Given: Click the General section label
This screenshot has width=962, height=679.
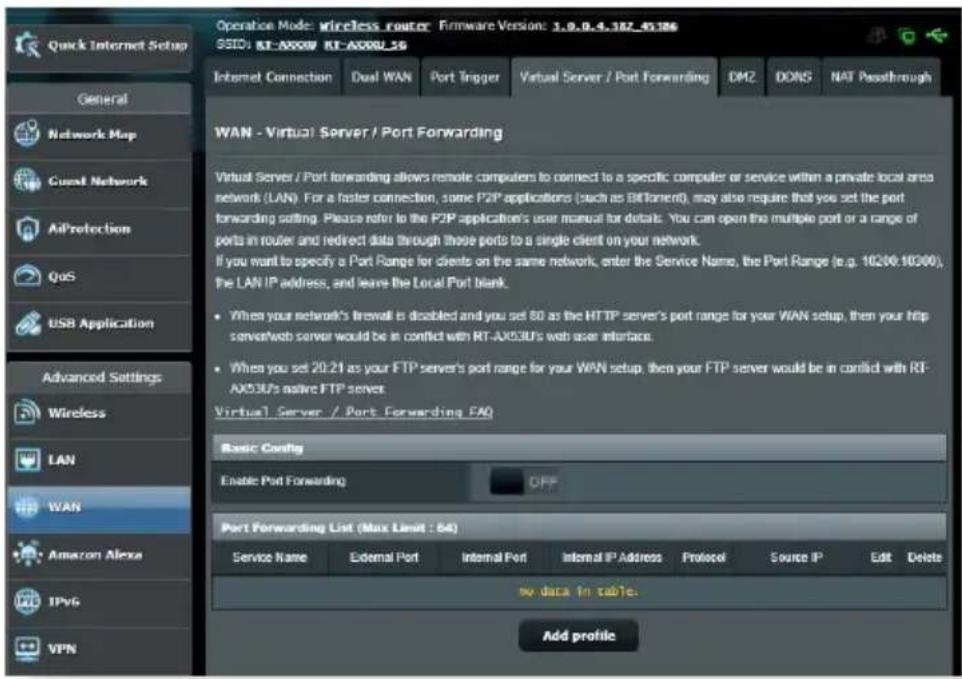Looking at the screenshot, I should point(102,99).
